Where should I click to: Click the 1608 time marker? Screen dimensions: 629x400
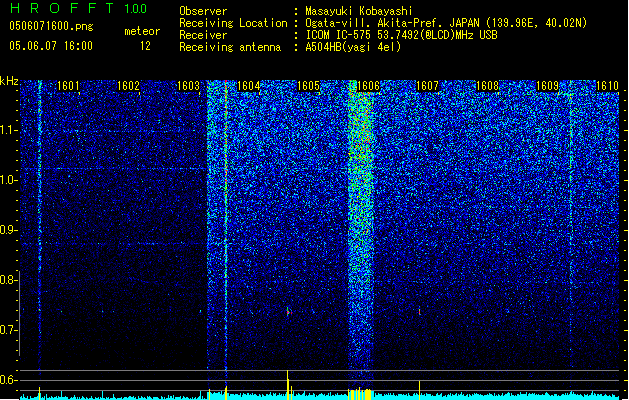coord(487,86)
